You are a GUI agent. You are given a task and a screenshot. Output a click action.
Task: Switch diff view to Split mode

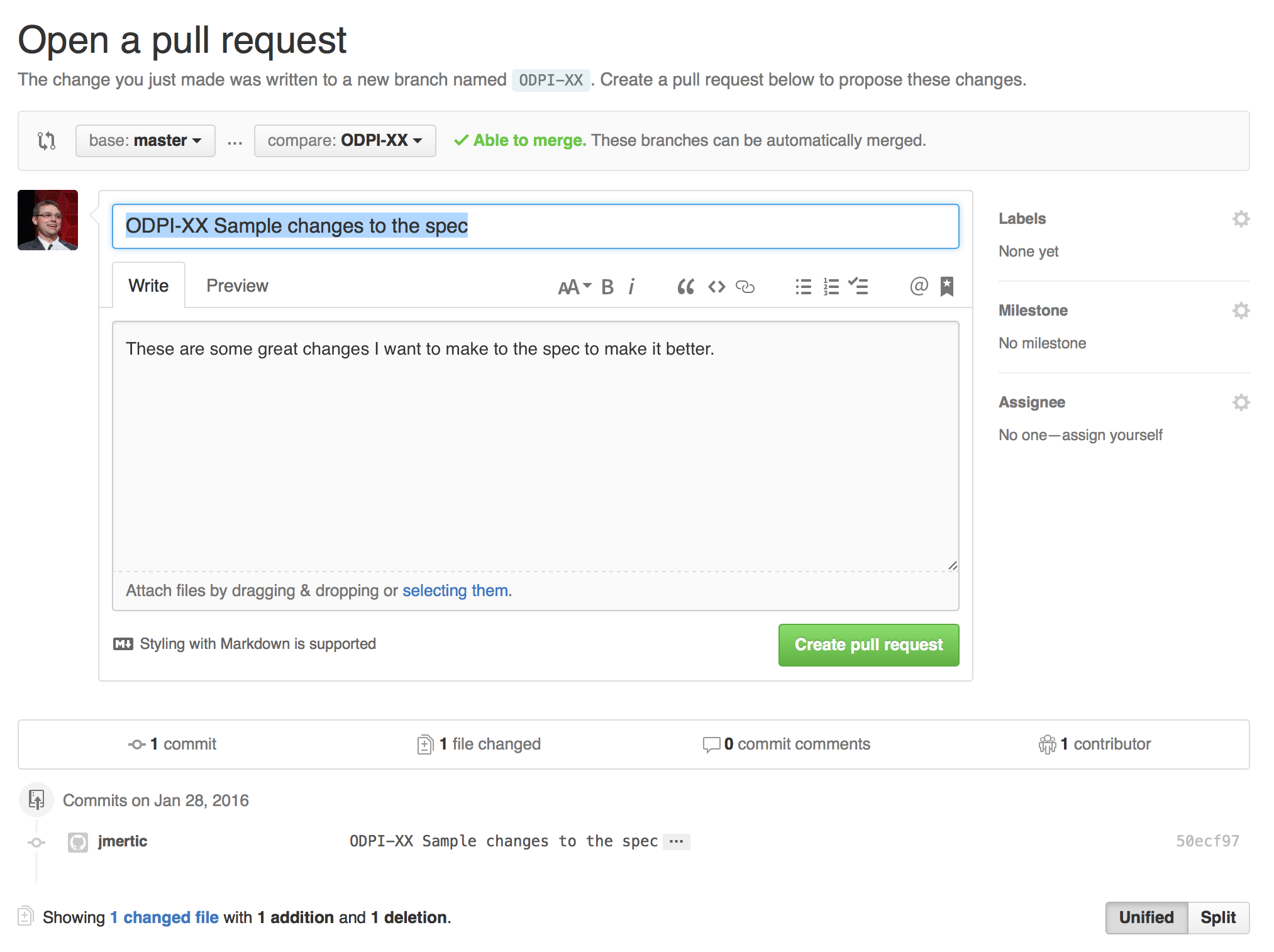click(x=1218, y=917)
